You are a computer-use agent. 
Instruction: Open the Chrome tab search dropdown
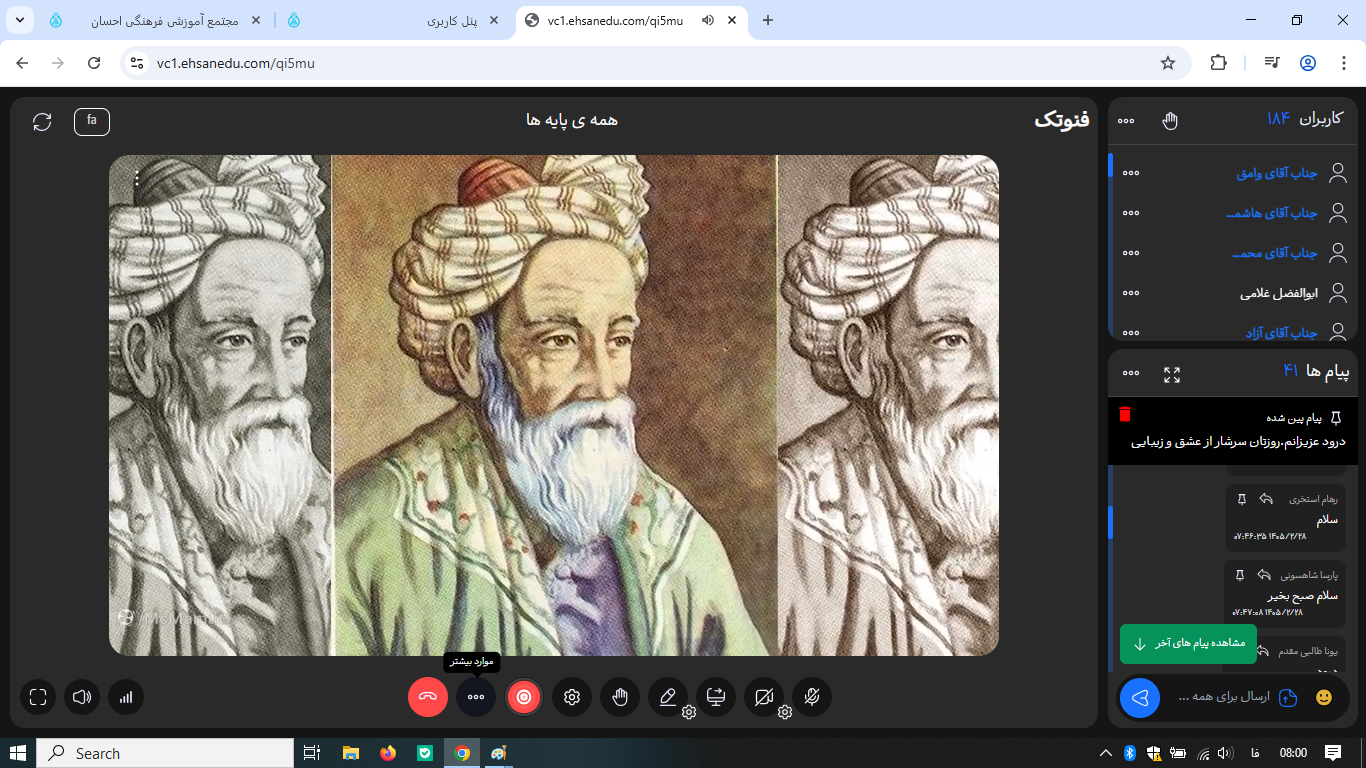19,20
